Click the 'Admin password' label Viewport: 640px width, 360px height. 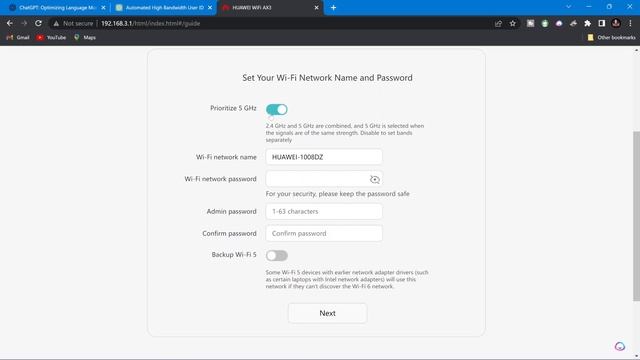[x=231, y=211]
